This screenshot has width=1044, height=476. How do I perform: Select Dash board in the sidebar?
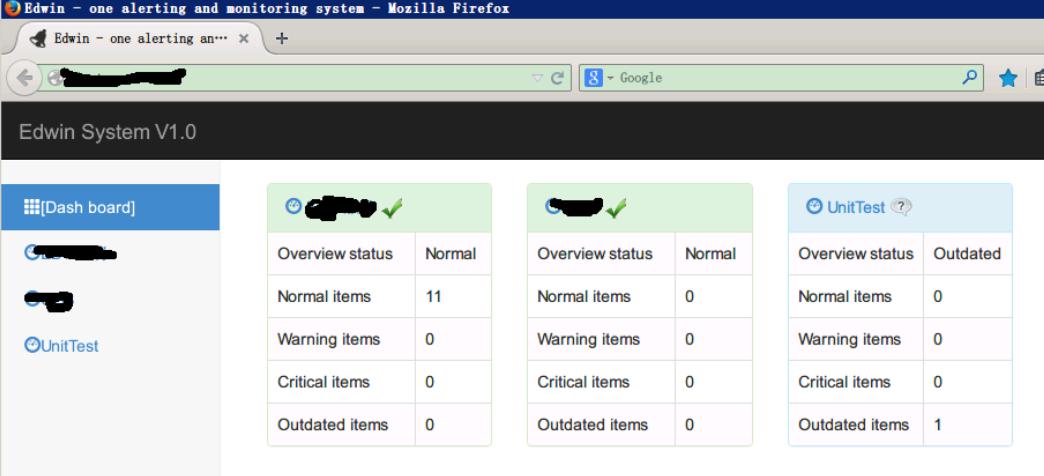pyautogui.click(x=88, y=208)
